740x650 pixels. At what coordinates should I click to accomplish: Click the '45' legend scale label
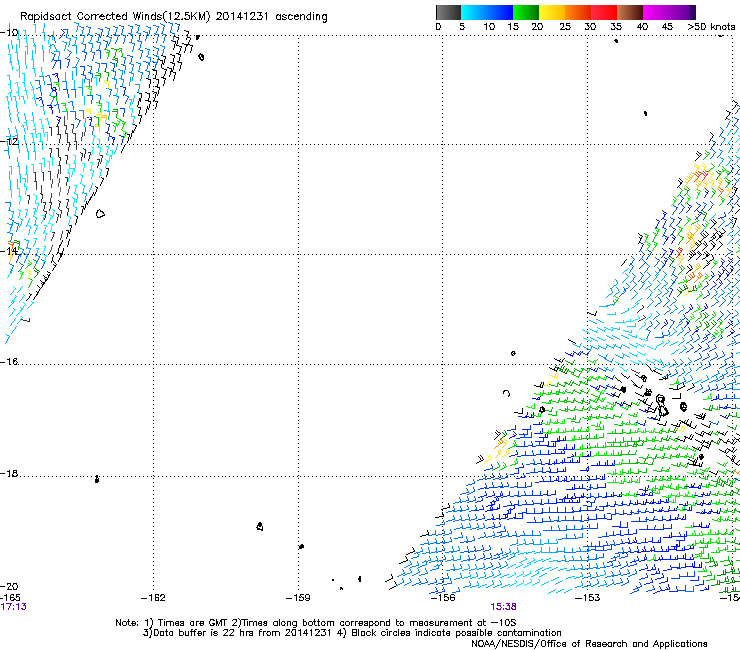click(x=667, y=27)
